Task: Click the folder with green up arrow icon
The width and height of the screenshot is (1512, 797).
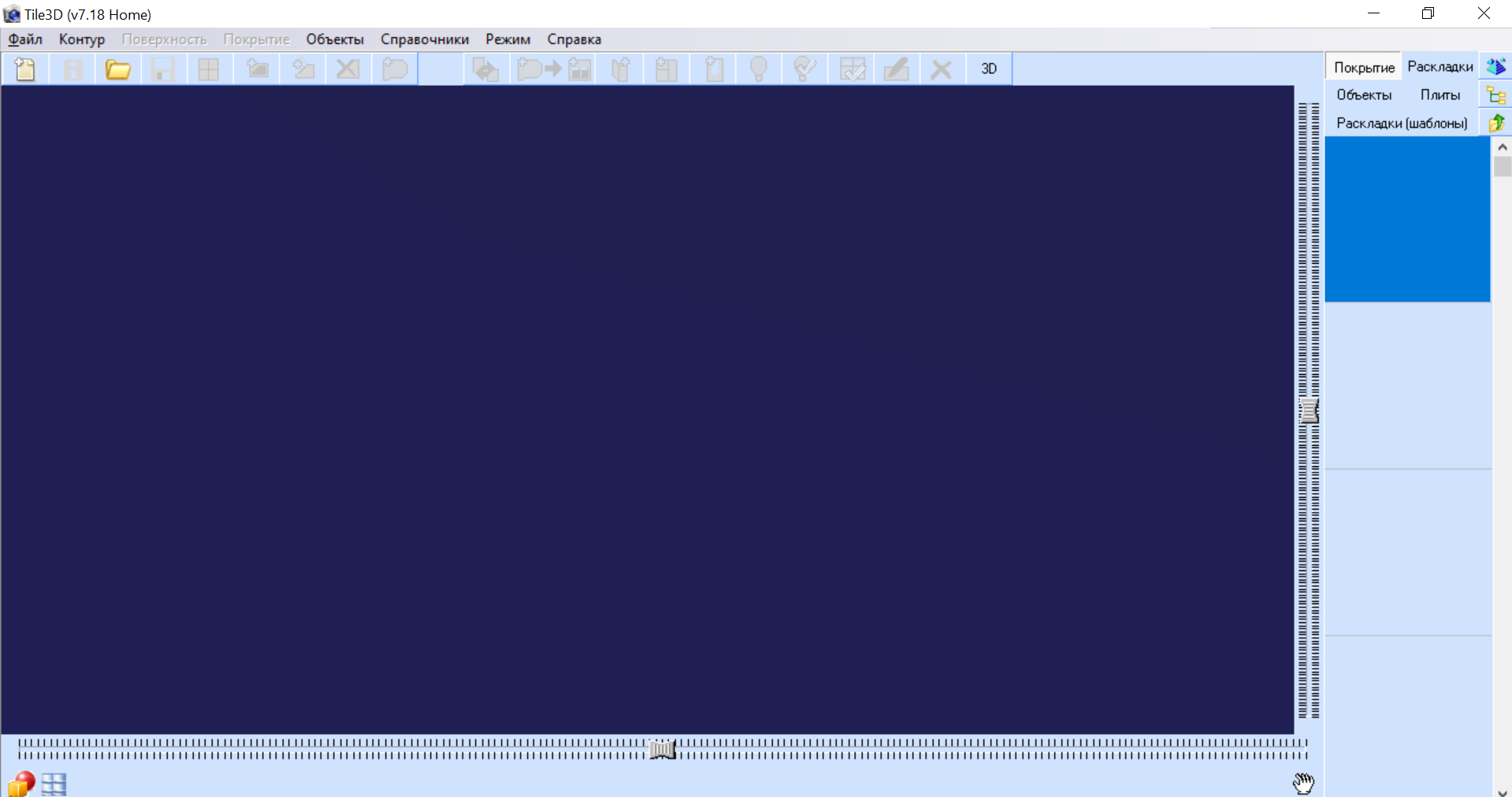Action: point(1496,123)
